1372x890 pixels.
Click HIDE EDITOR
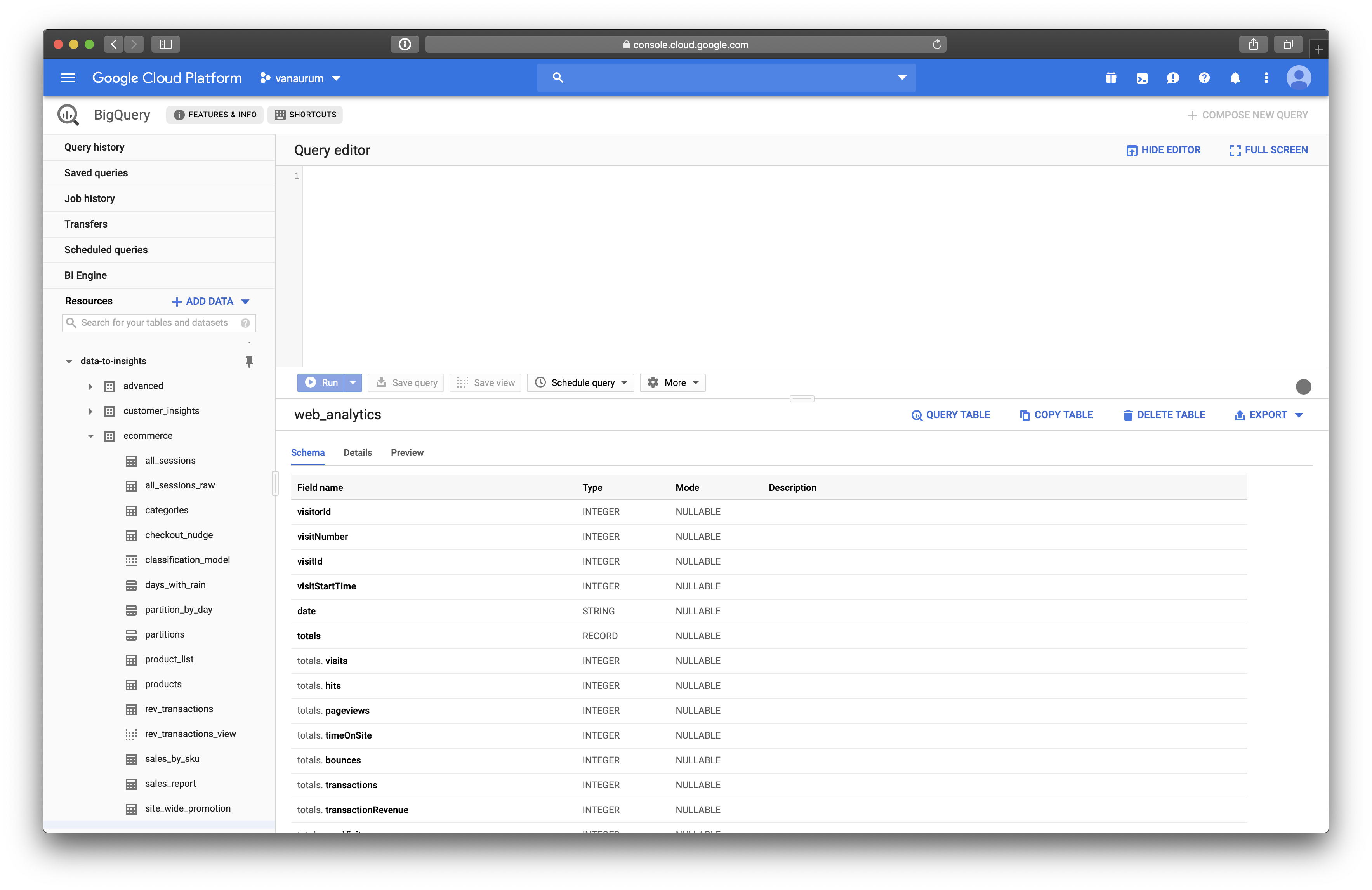click(1163, 150)
